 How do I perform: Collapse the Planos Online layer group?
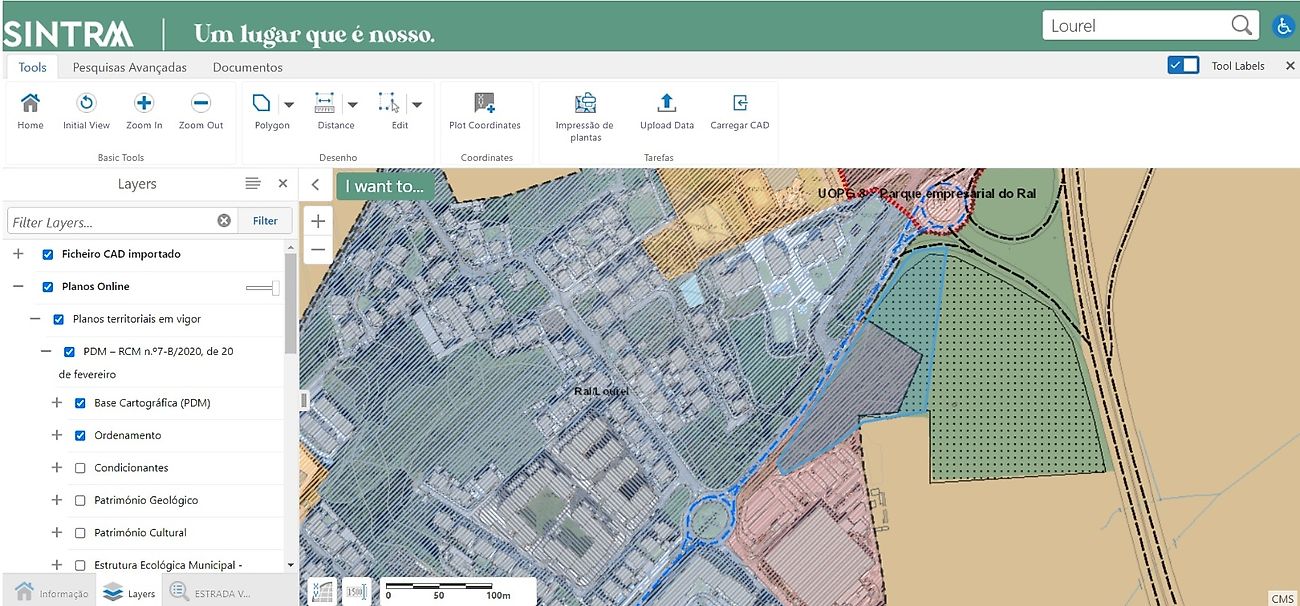click(x=18, y=287)
